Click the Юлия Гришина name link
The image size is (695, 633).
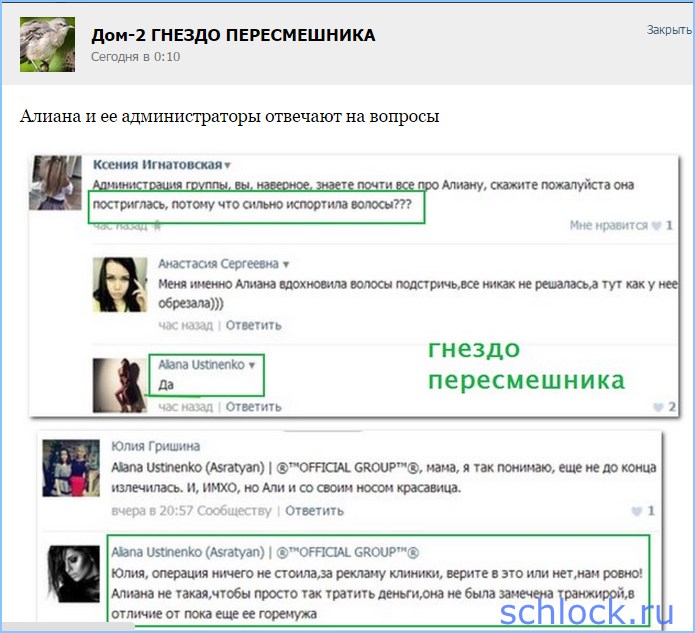click(156, 446)
